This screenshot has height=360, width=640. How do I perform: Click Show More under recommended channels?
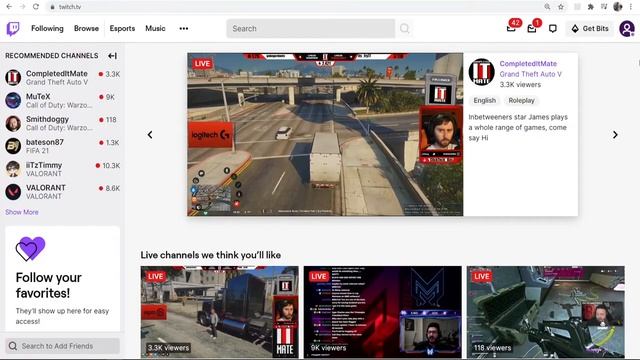coord(22,212)
